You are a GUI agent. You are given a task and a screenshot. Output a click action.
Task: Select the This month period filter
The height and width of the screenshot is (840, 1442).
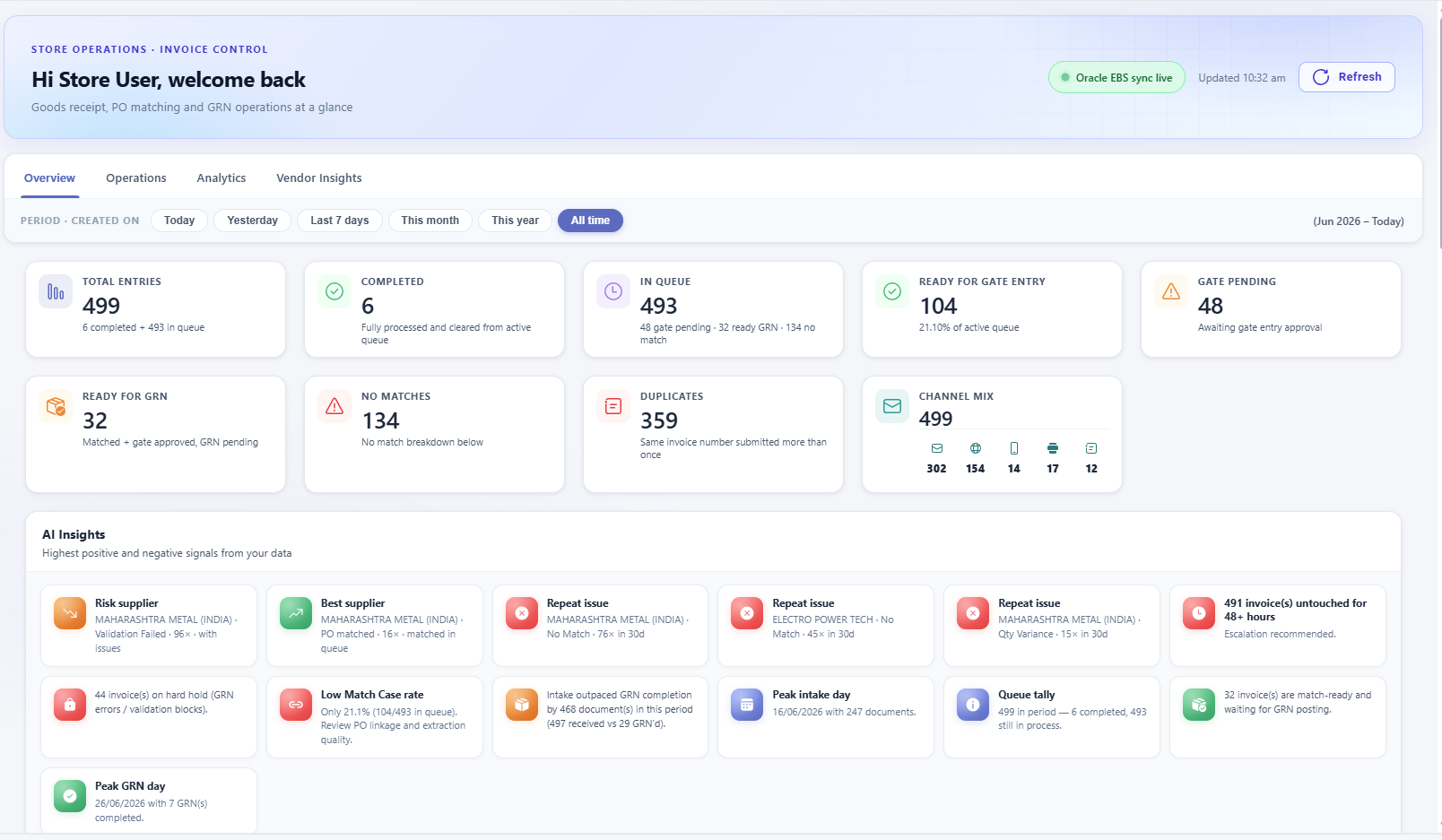click(430, 221)
